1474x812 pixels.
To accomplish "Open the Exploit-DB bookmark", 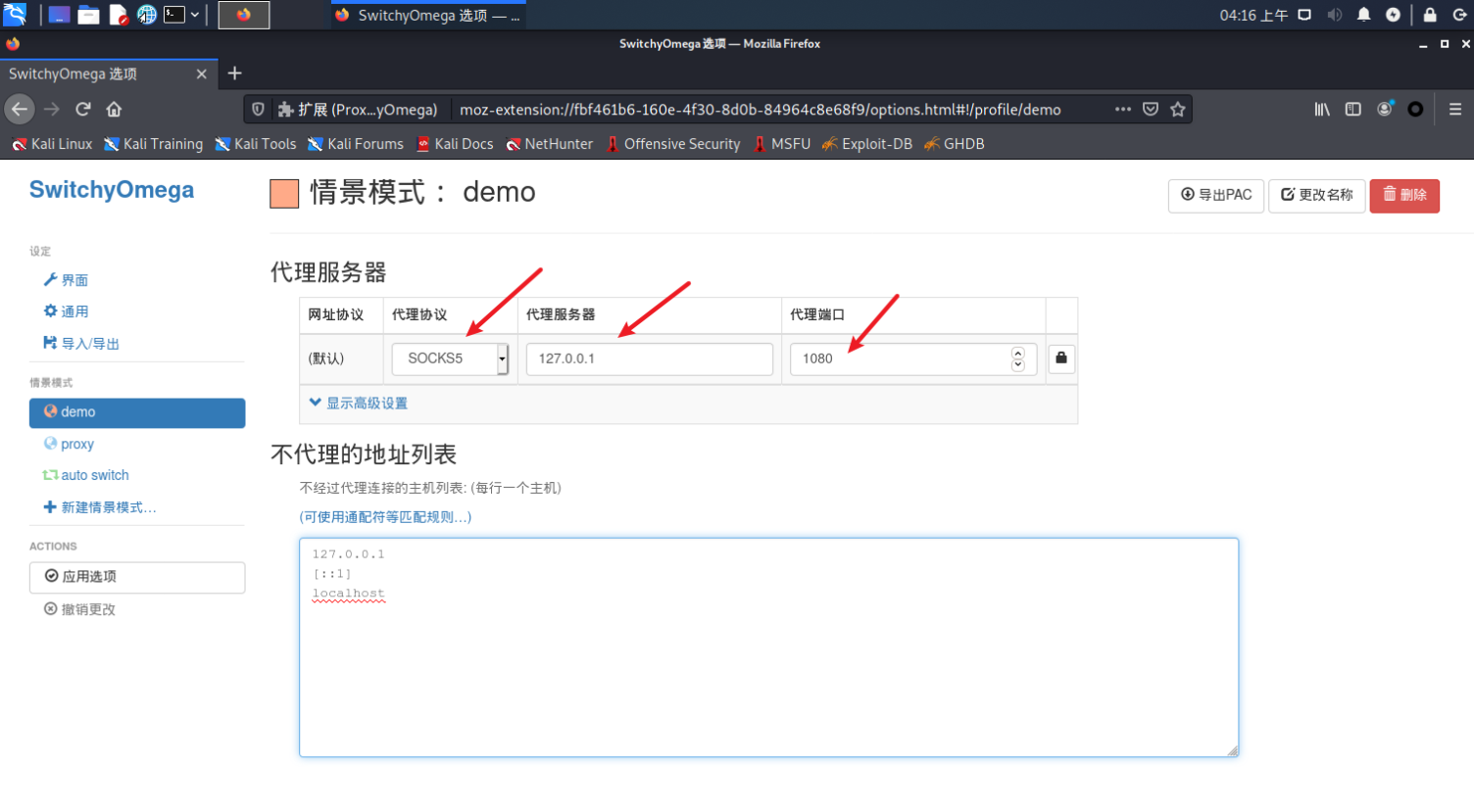I will (x=866, y=144).
